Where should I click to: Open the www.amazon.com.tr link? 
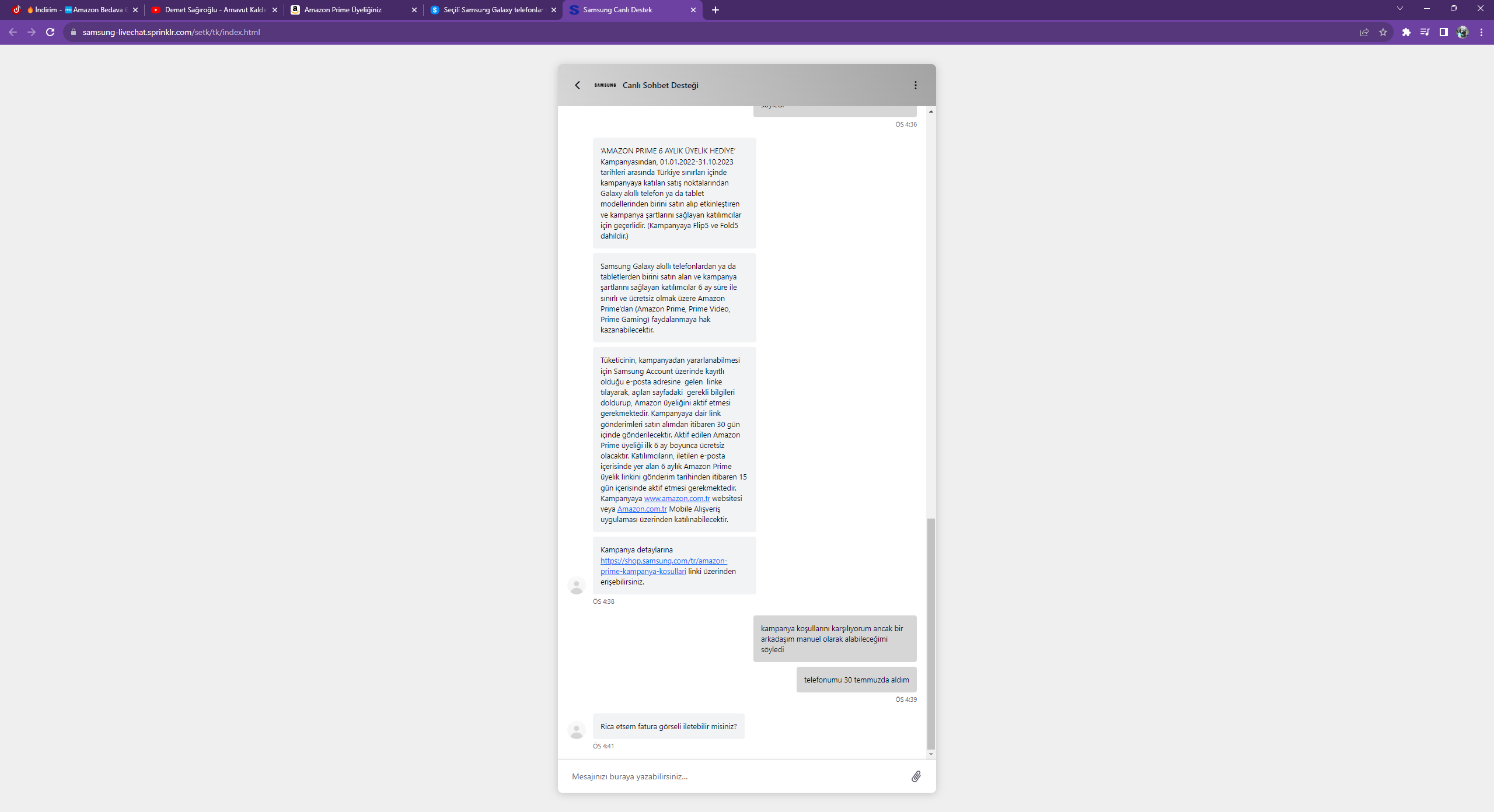(677, 498)
